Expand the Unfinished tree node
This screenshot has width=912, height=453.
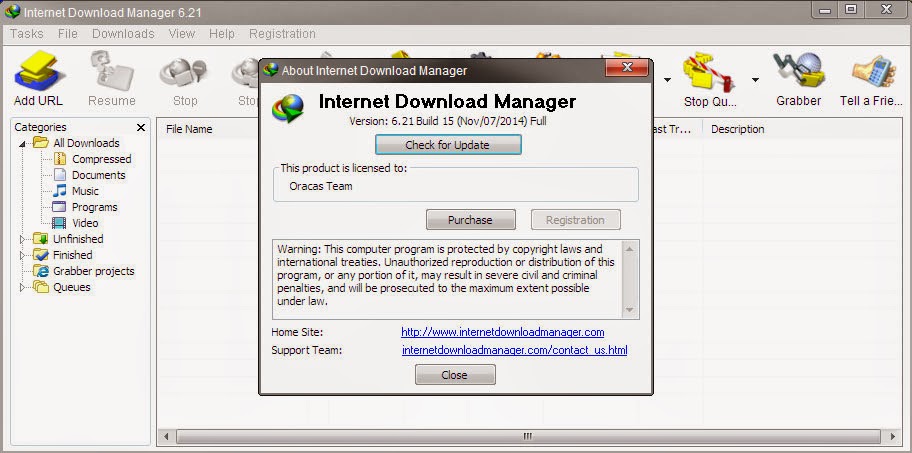[22, 239]
